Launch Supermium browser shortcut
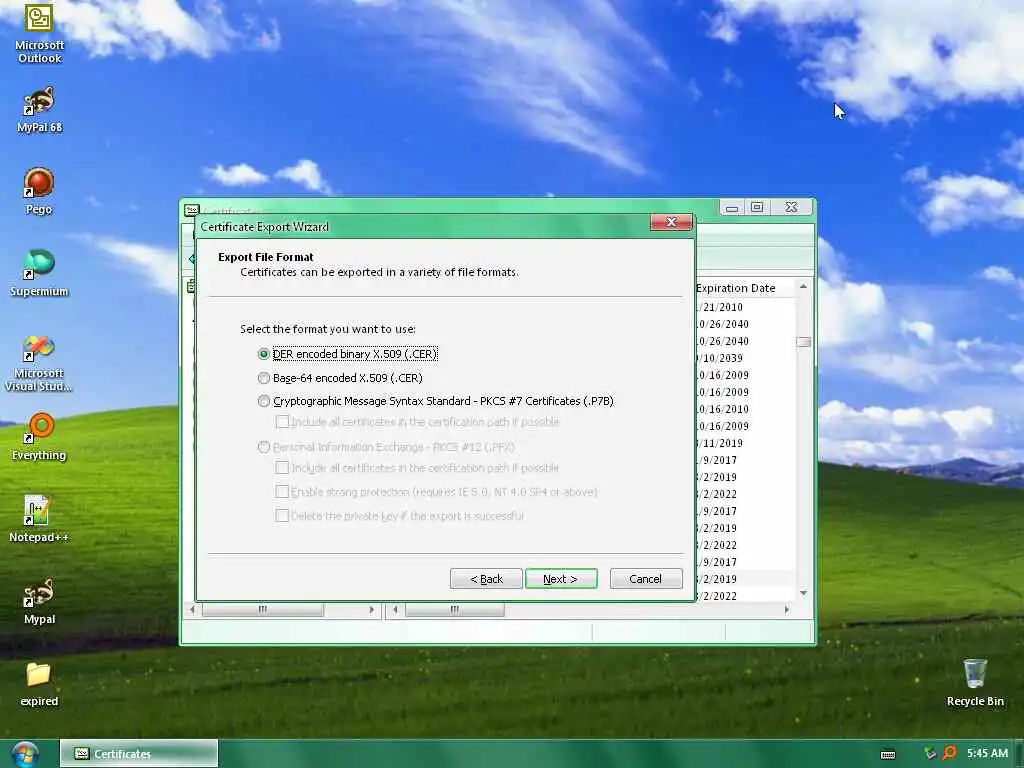 [x=39, y=272]
